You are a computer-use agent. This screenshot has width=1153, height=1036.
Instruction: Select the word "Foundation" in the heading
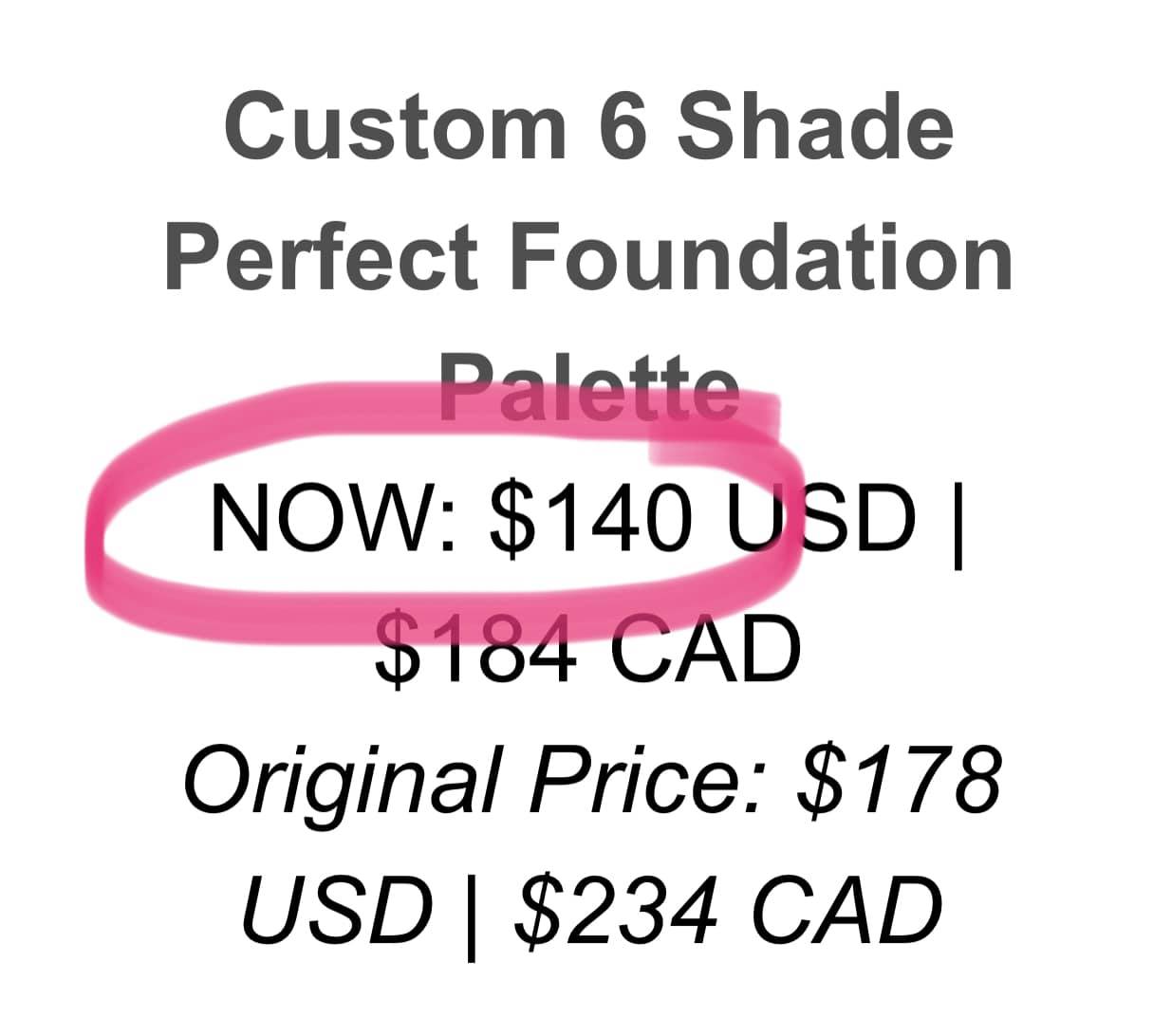click(x=762, y=258)
